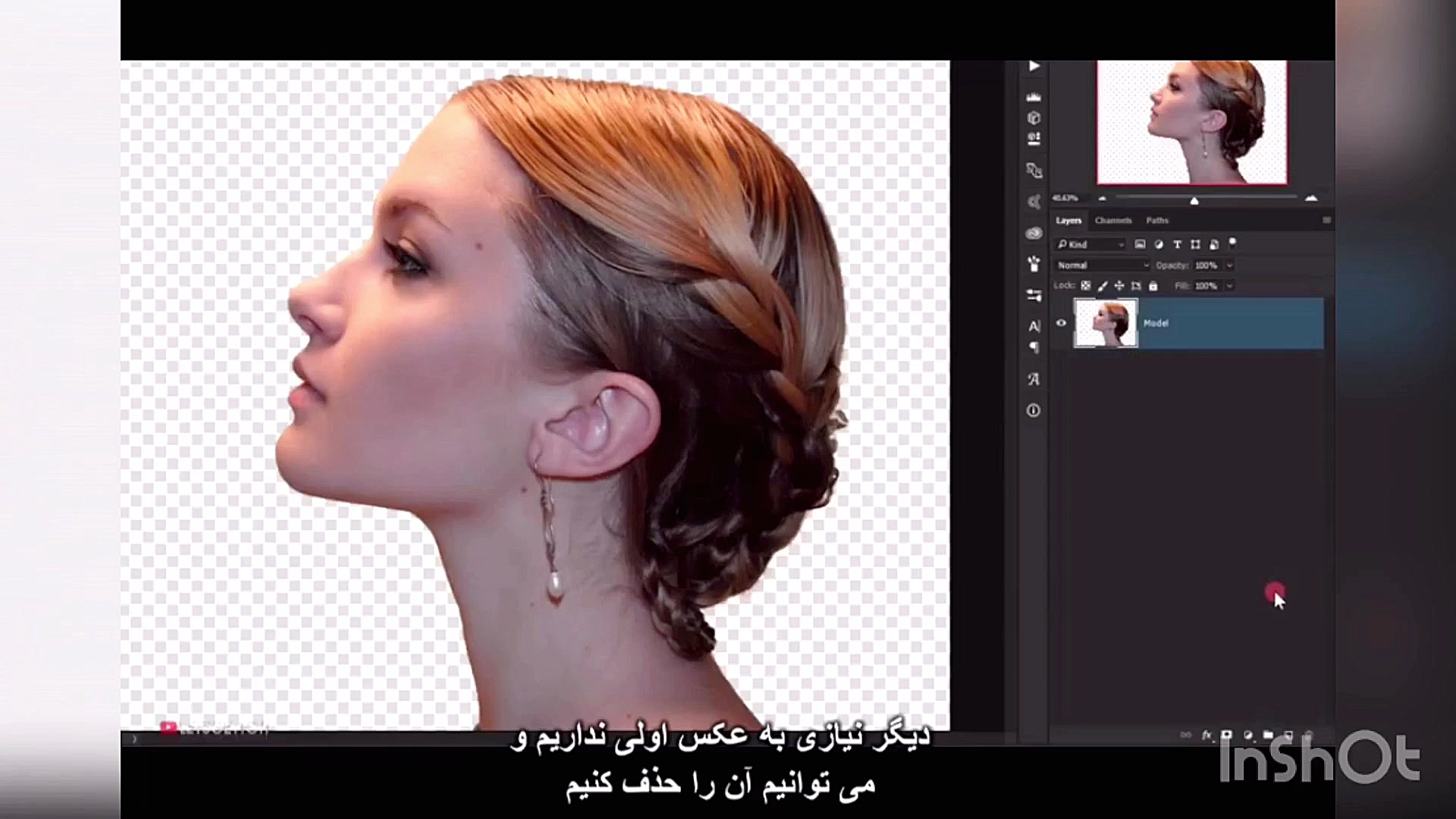Open the Normal blend mode dropdown

pos(1103,265)
